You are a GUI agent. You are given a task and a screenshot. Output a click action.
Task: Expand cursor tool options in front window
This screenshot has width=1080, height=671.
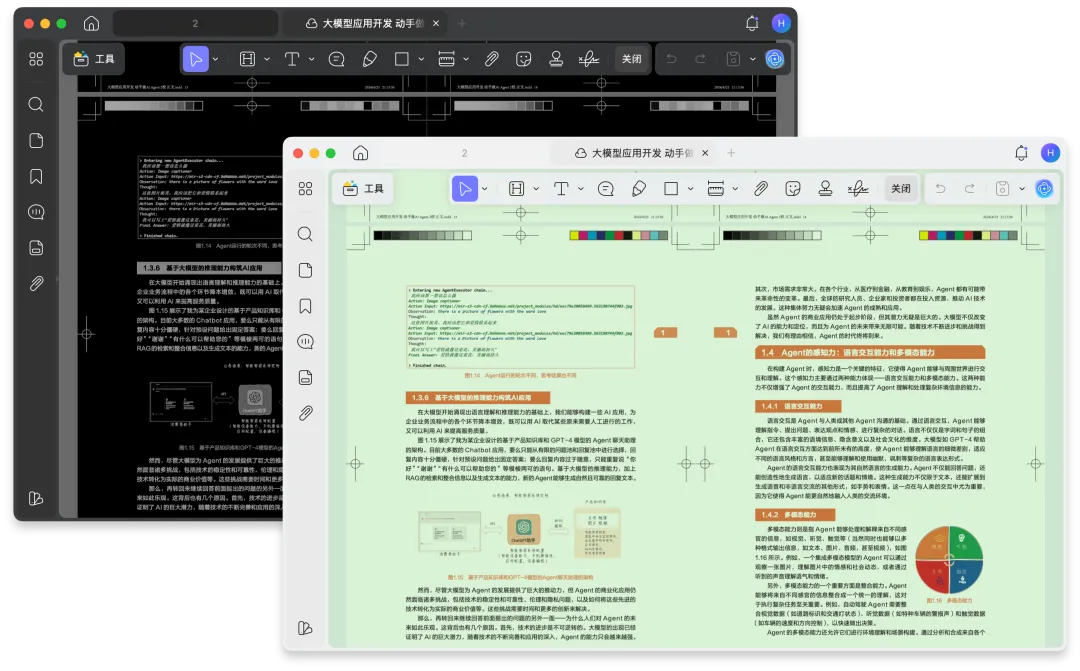[x=485, y=189]
